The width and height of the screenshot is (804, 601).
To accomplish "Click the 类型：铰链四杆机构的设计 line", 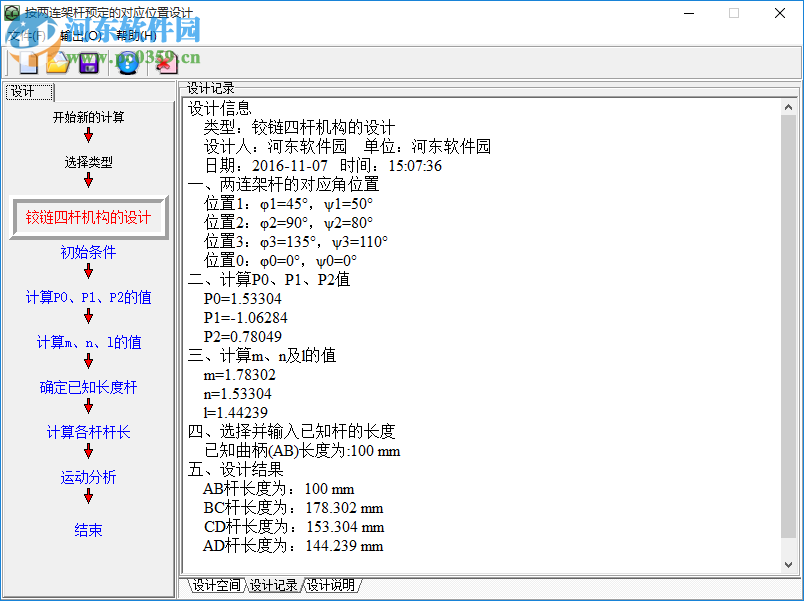I will click(299, 127).
